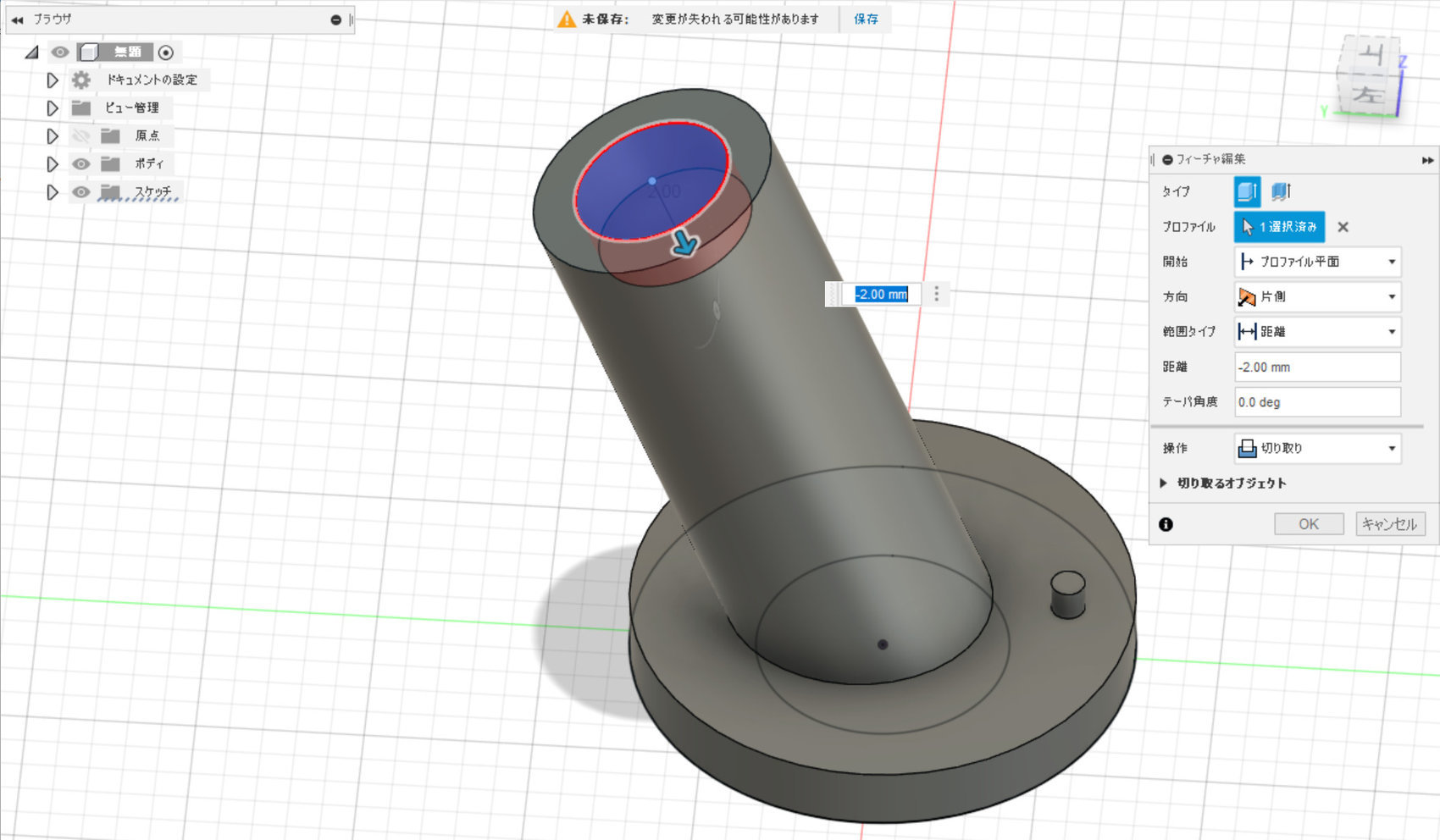Click the スケッチ folder icon
This screenshot has height=840, width=1440.
tap(110, 192)
